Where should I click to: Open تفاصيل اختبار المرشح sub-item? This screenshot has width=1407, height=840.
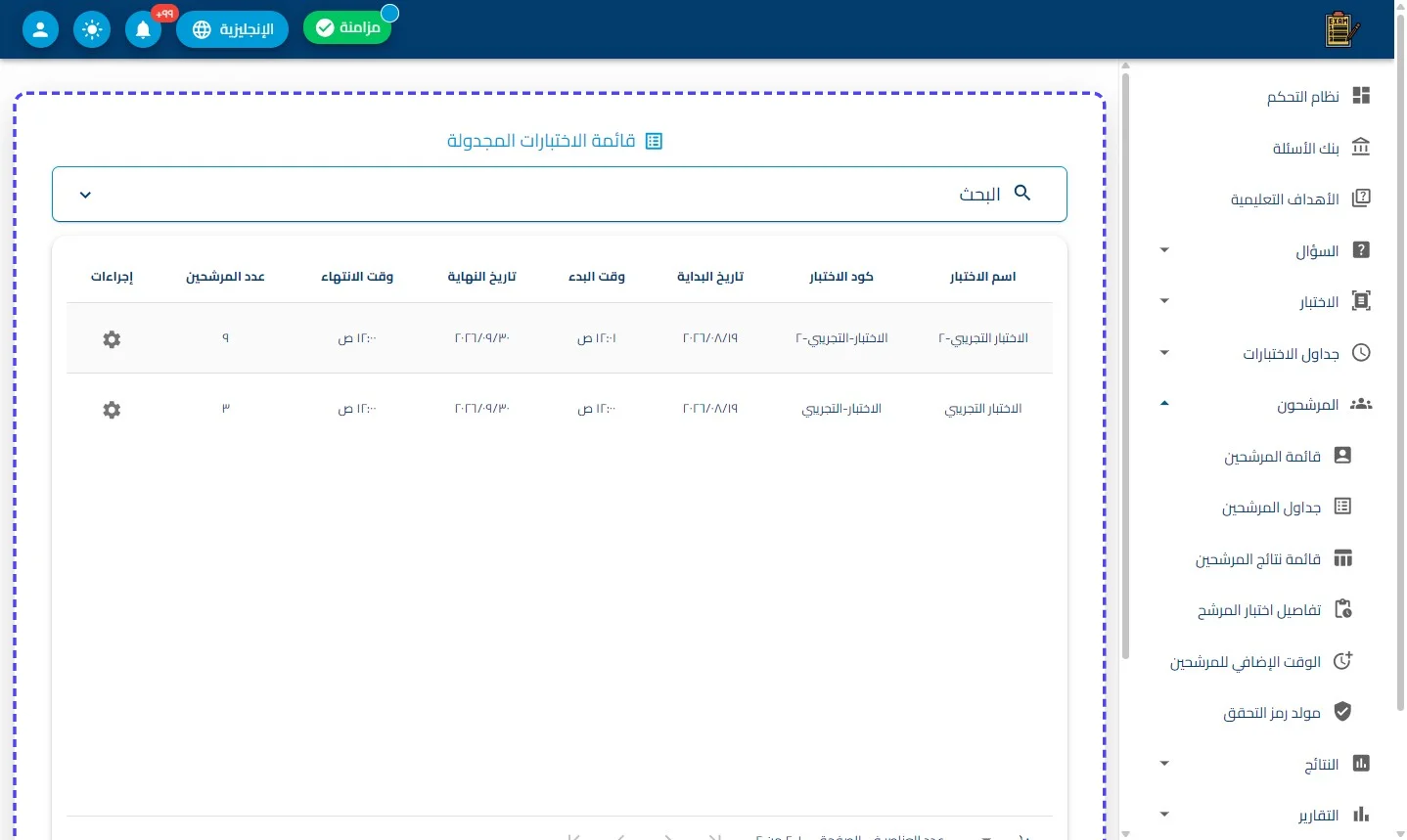1274,609
